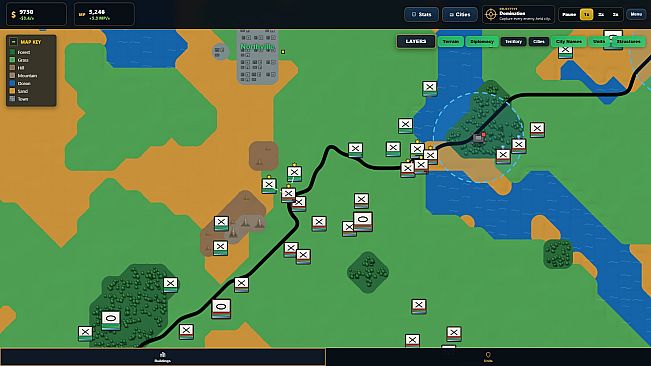This screenshot has width=651, height=366.
Task: Select the armor unit beside the southern road
Action: pyautogui.click(x=221, y=309)
